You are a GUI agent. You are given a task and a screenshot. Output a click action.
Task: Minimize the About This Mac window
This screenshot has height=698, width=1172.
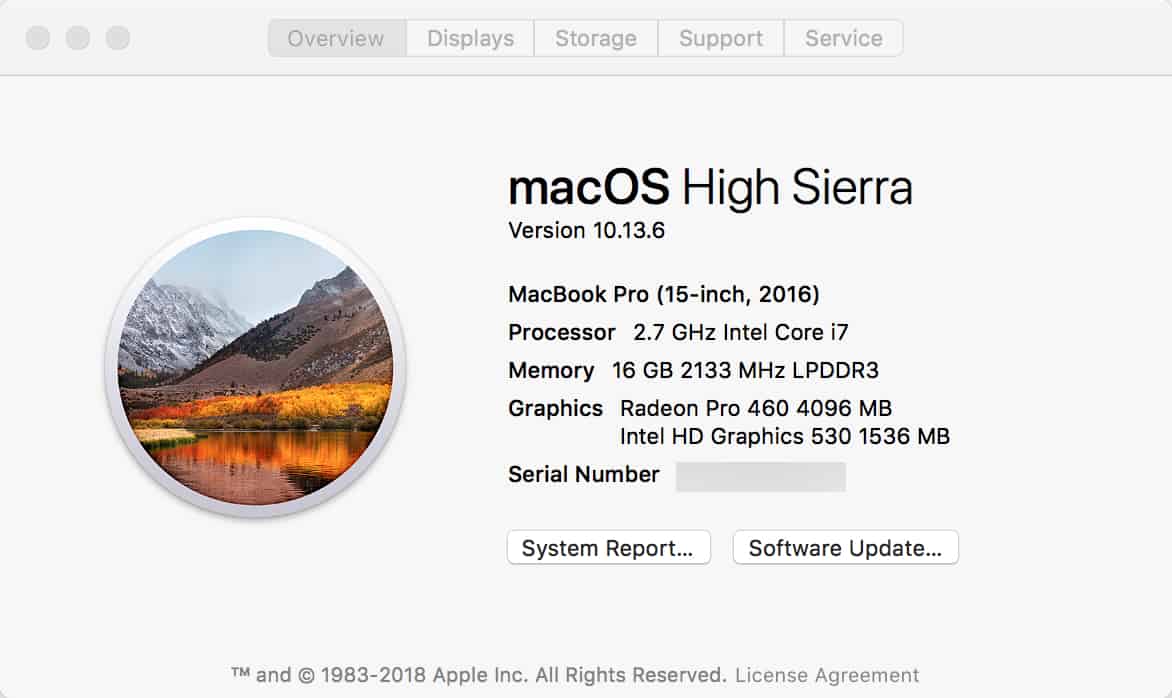78,37
